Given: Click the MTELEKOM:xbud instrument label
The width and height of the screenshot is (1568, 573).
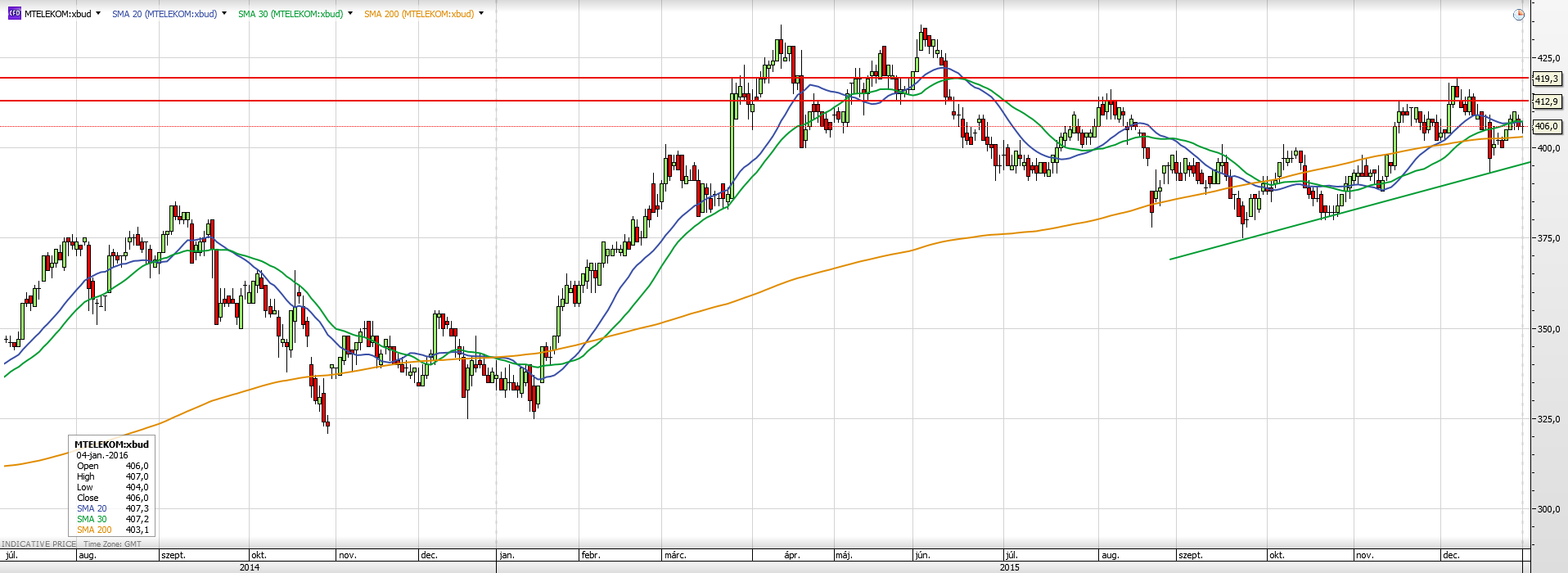Looking at the screenshot, I should click(58, 14).
